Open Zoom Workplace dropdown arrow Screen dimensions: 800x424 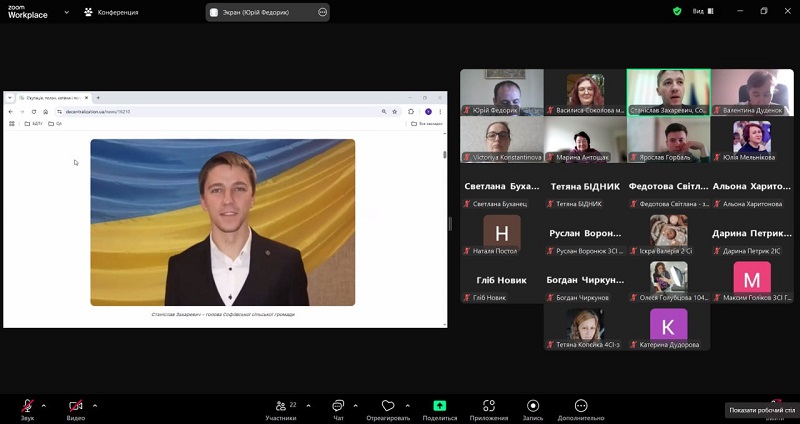click(66, 12)
